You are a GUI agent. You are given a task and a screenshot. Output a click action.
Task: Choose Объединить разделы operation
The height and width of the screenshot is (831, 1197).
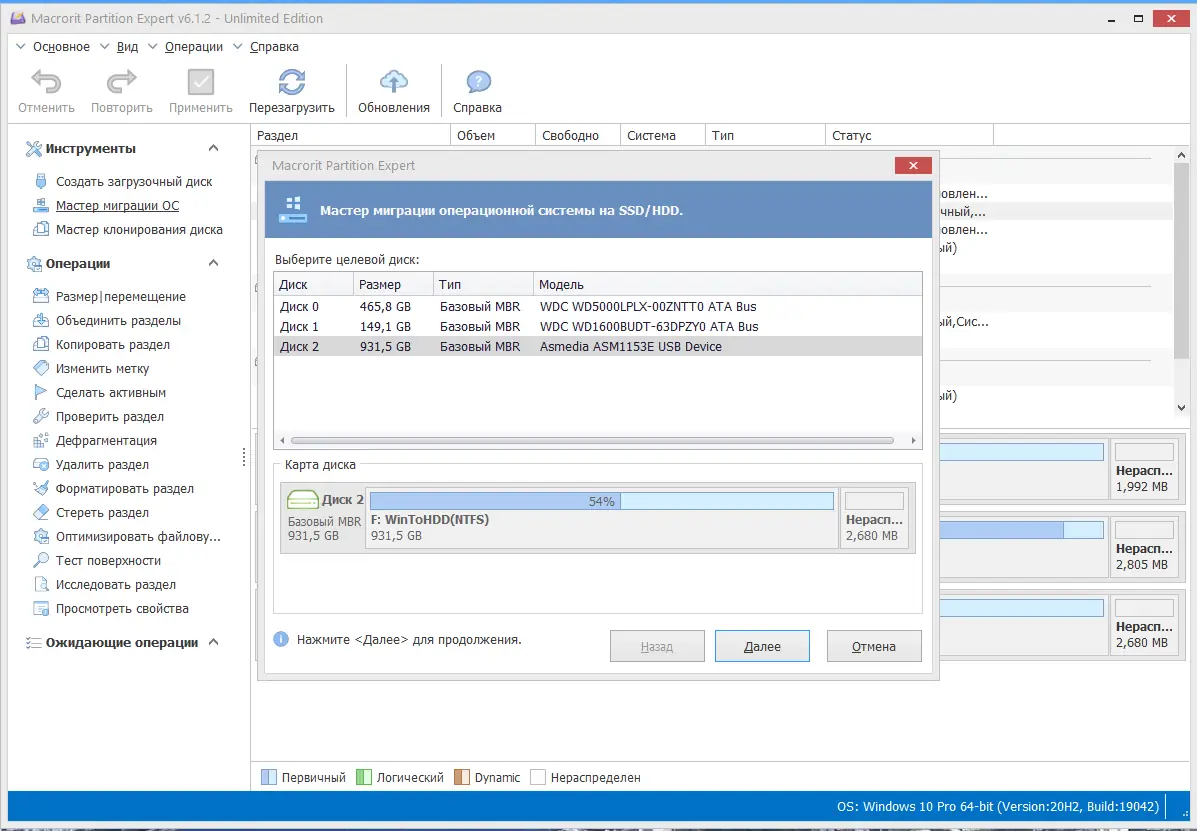click(118, 320)
